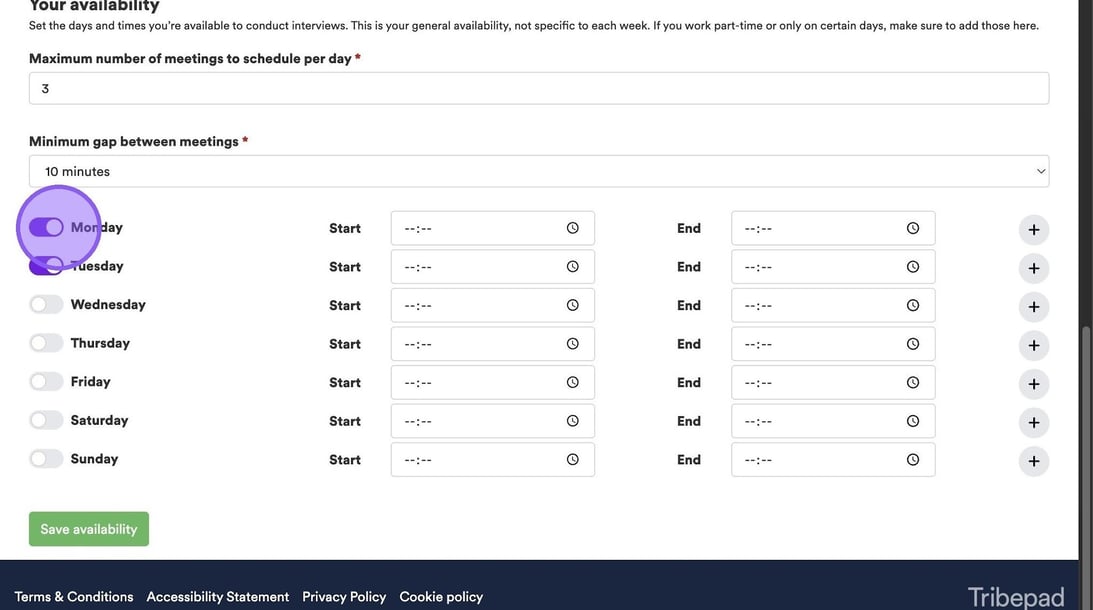Add another time slot for Monday
The width and height of the screenshot is (1093, 610).
pyautogui.click(x=1033, y=230)
